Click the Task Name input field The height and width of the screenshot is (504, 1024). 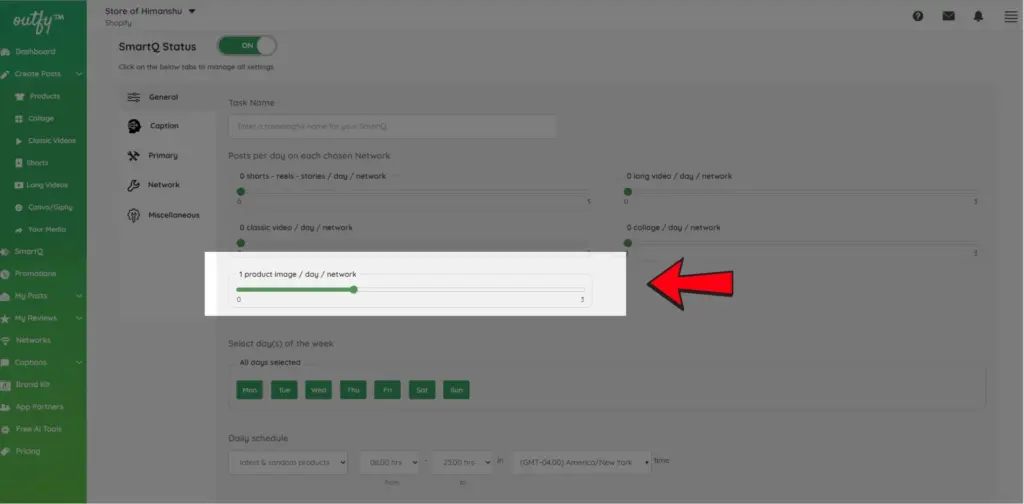pos(392,127)
